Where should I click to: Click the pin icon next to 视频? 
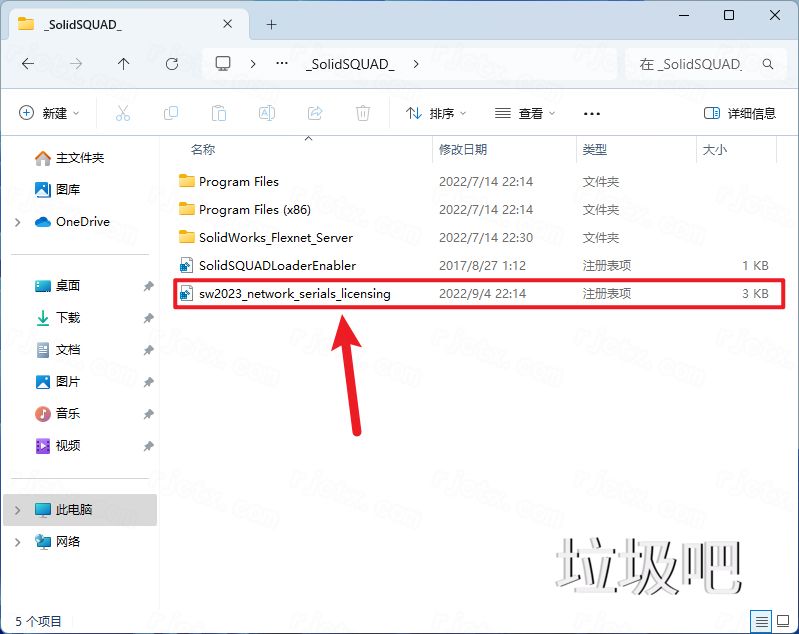[148, 446]
